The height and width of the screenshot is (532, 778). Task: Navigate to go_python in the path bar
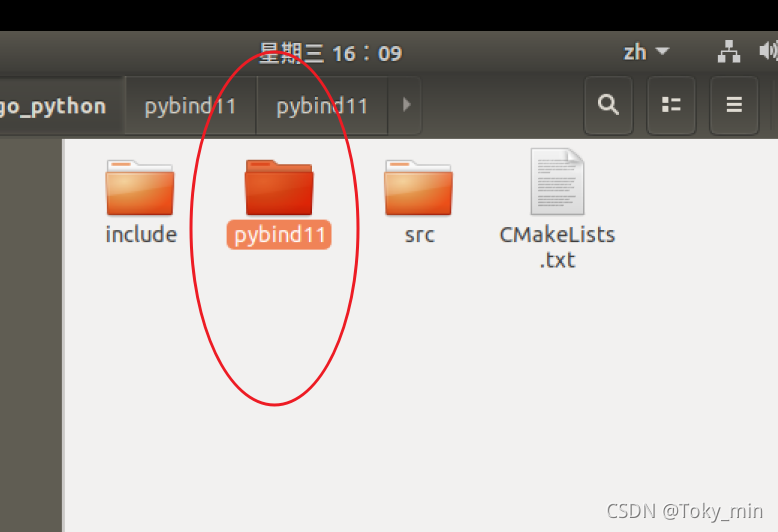54,106
